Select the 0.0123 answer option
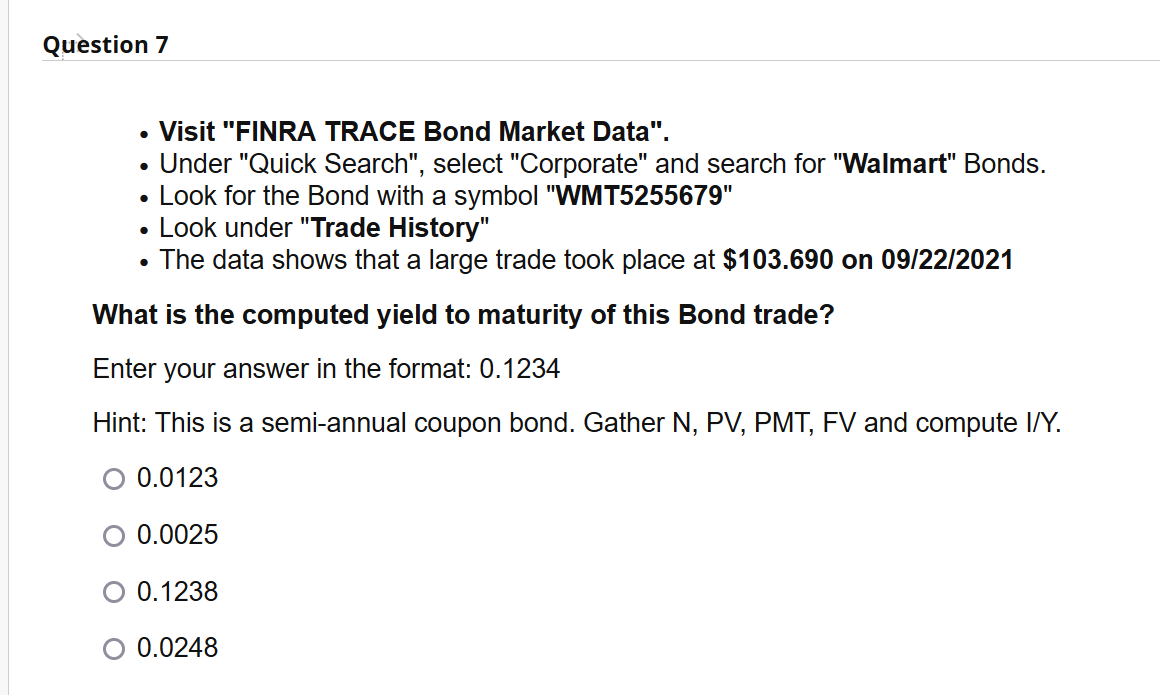Image resolution: width=1160 pixels, height=695 pixels. 114,479
